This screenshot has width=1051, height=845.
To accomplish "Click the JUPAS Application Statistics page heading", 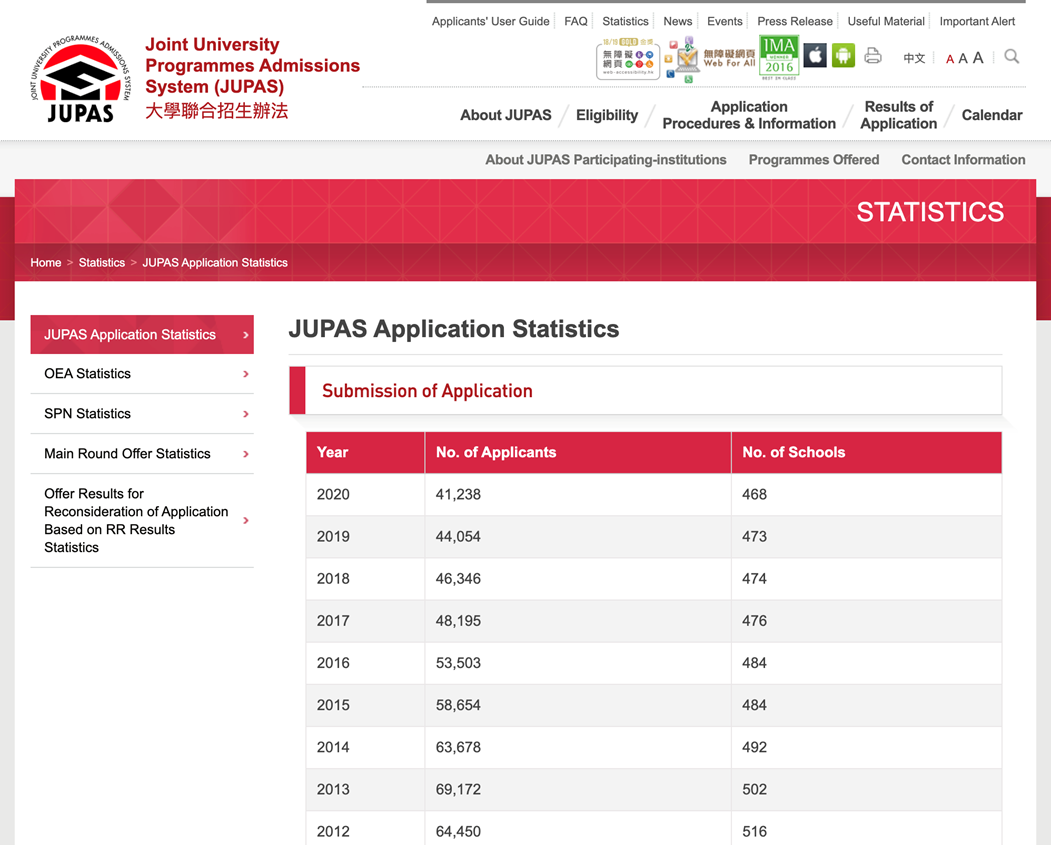I will [x=454, y=329].
